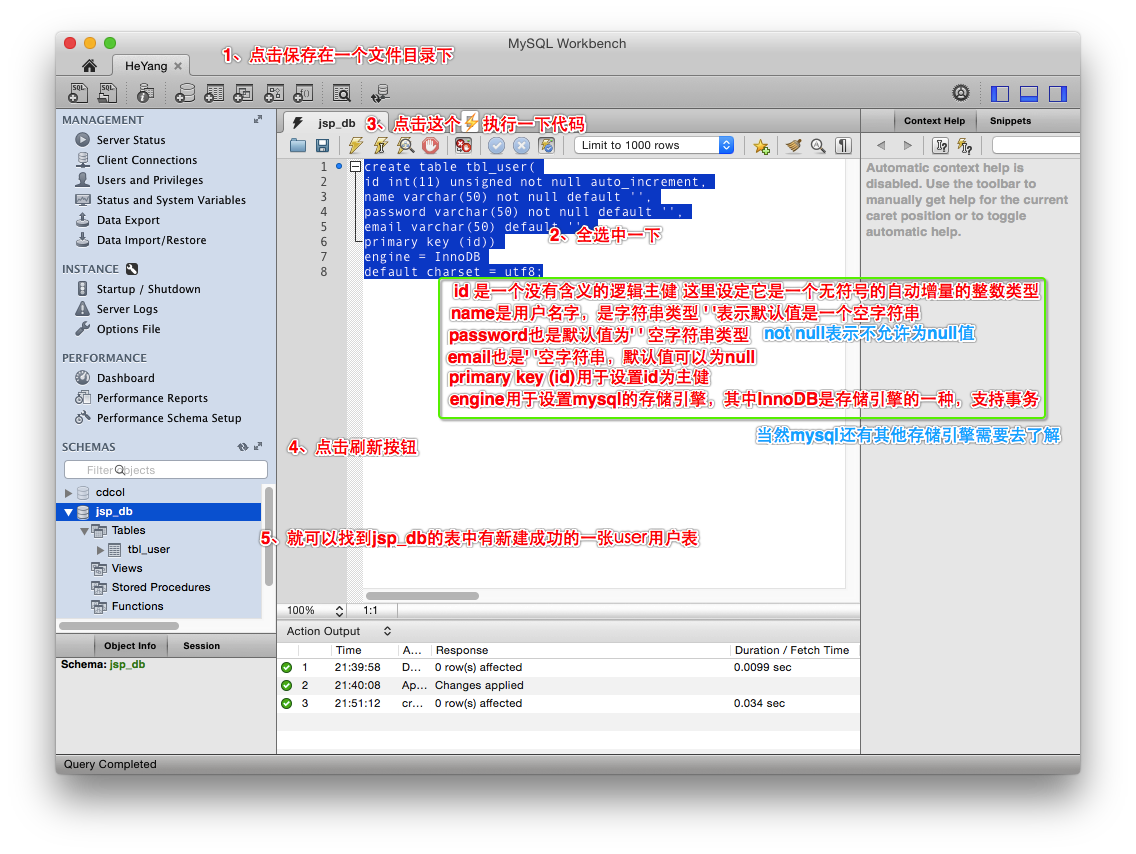Screen dimensions: 1136x854
Task: Toggle left sidebar visibility
Action: tap(1000, 93)
